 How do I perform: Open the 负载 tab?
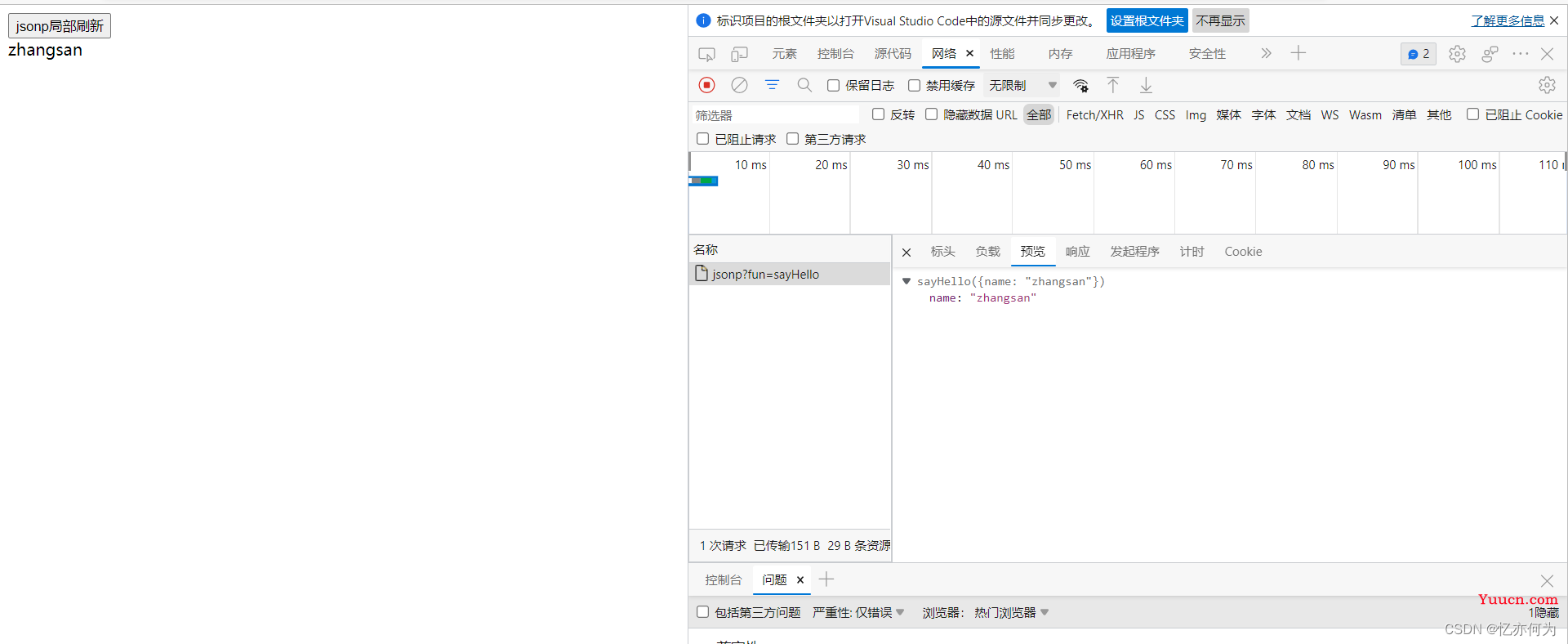point(987,252)
